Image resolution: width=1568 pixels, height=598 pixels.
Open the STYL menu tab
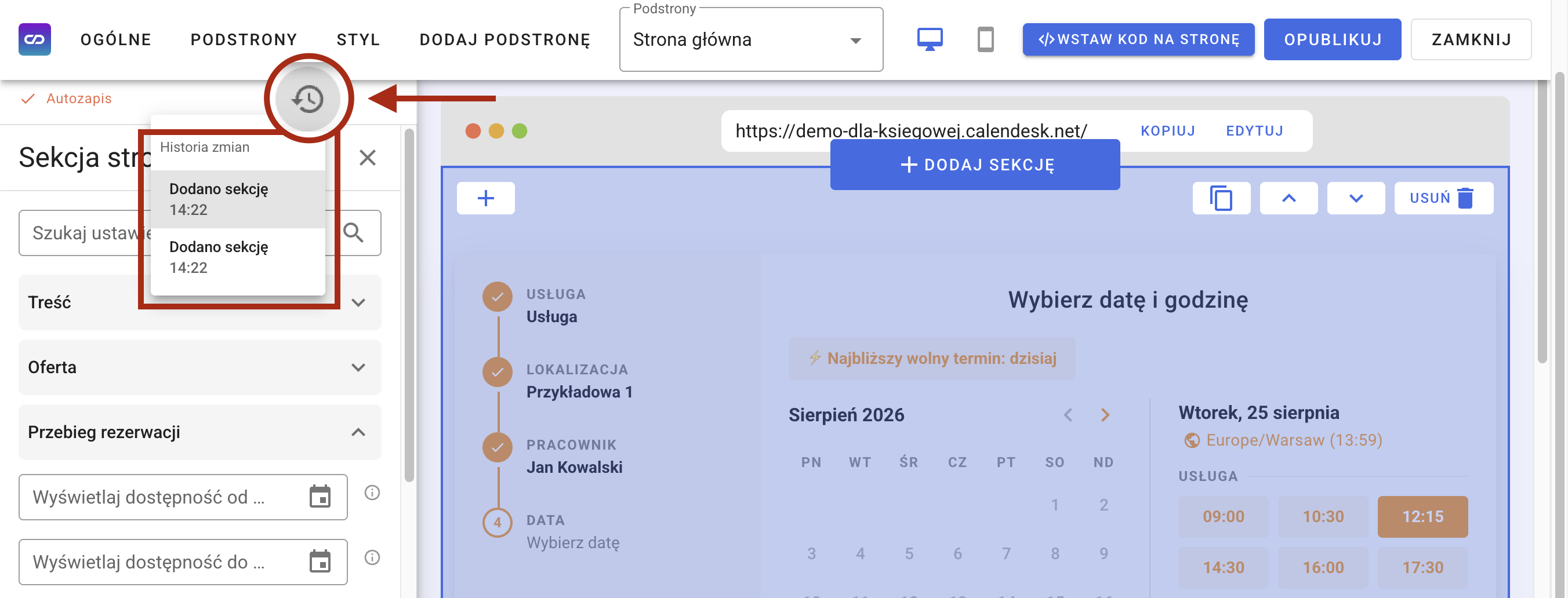(358, 39)
